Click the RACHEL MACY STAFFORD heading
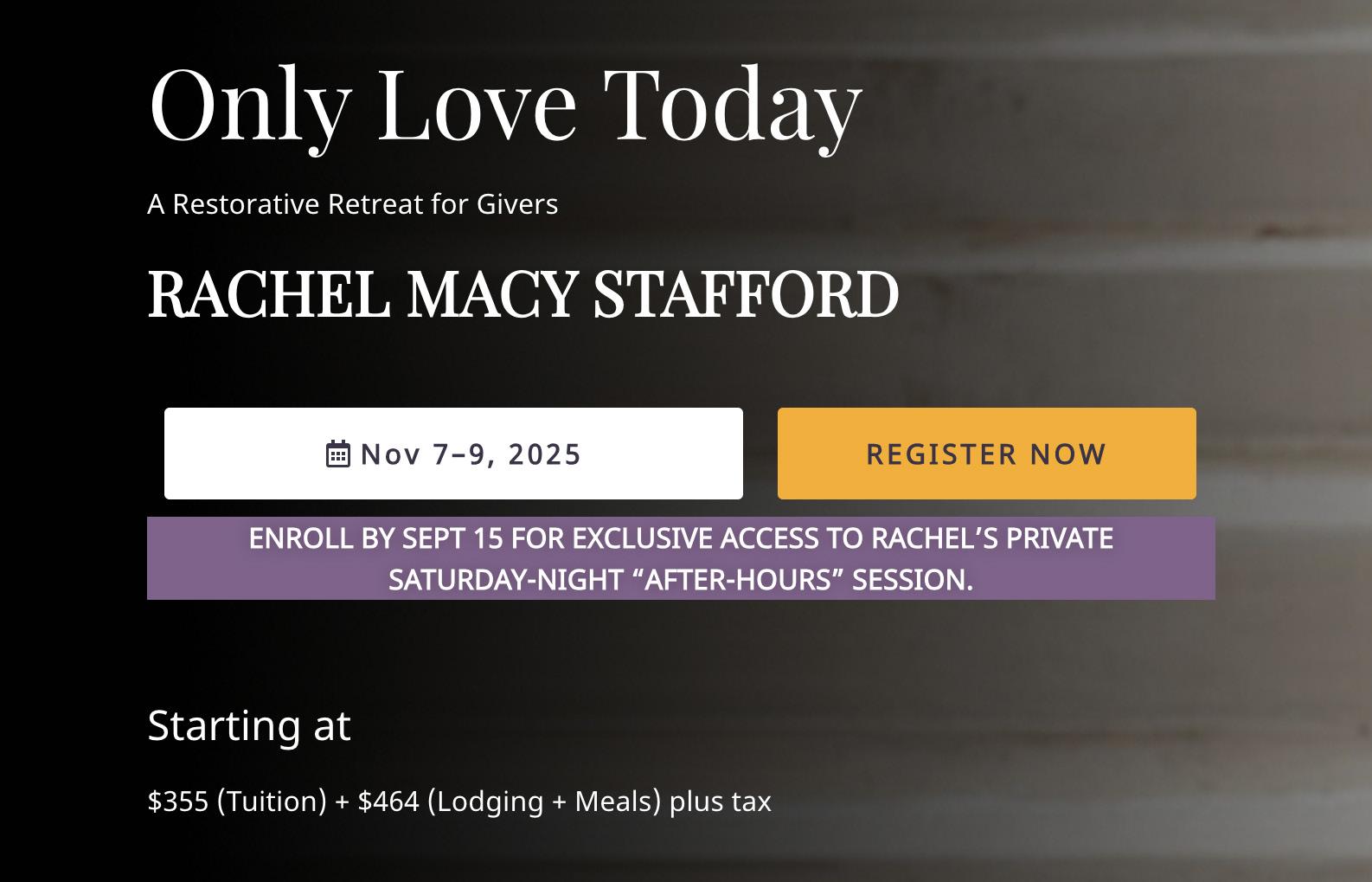The width and height of the screenshot is (1372, 882). tap(523, 294)
